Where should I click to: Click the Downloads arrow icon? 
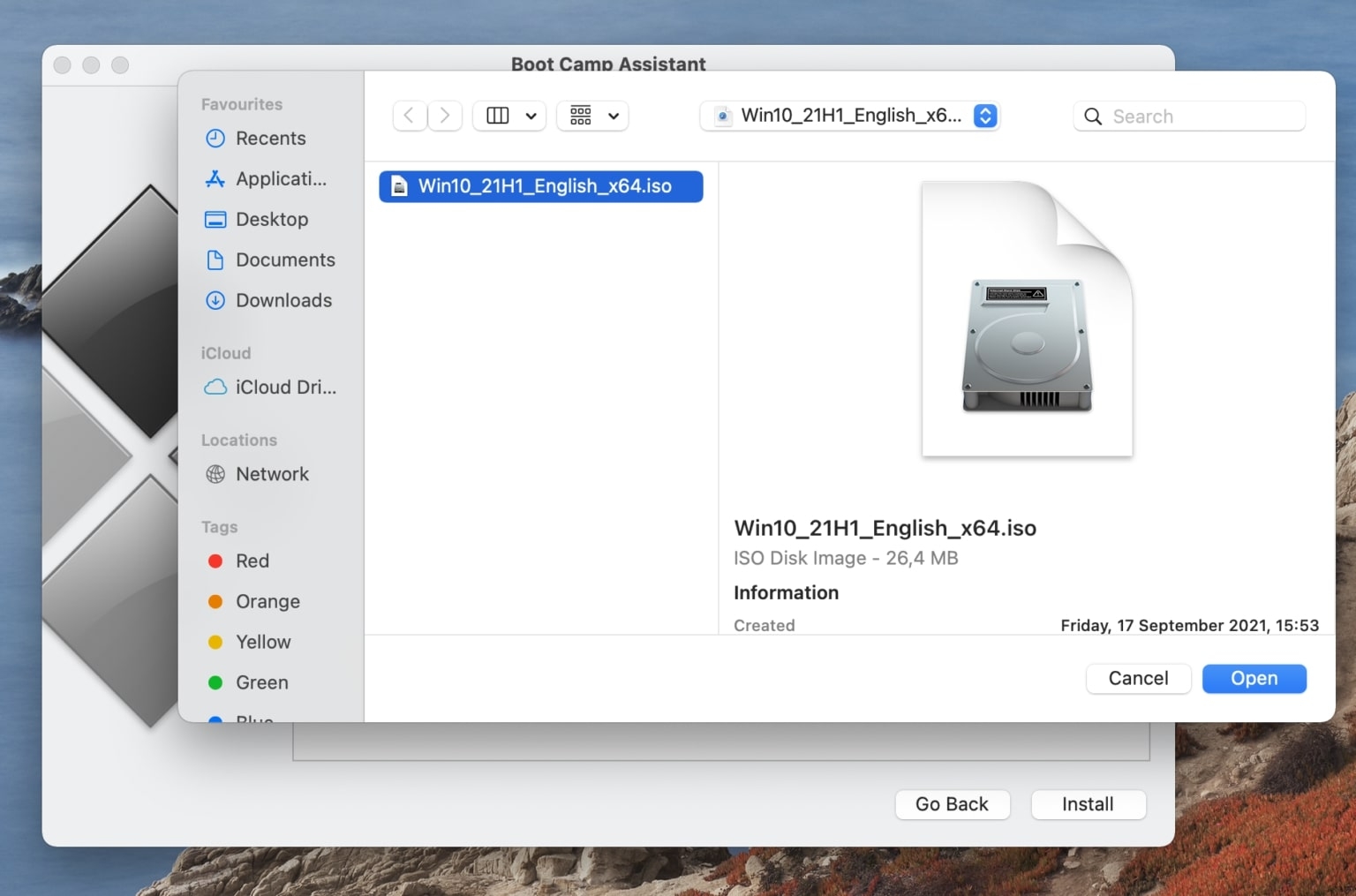[215, 301]
